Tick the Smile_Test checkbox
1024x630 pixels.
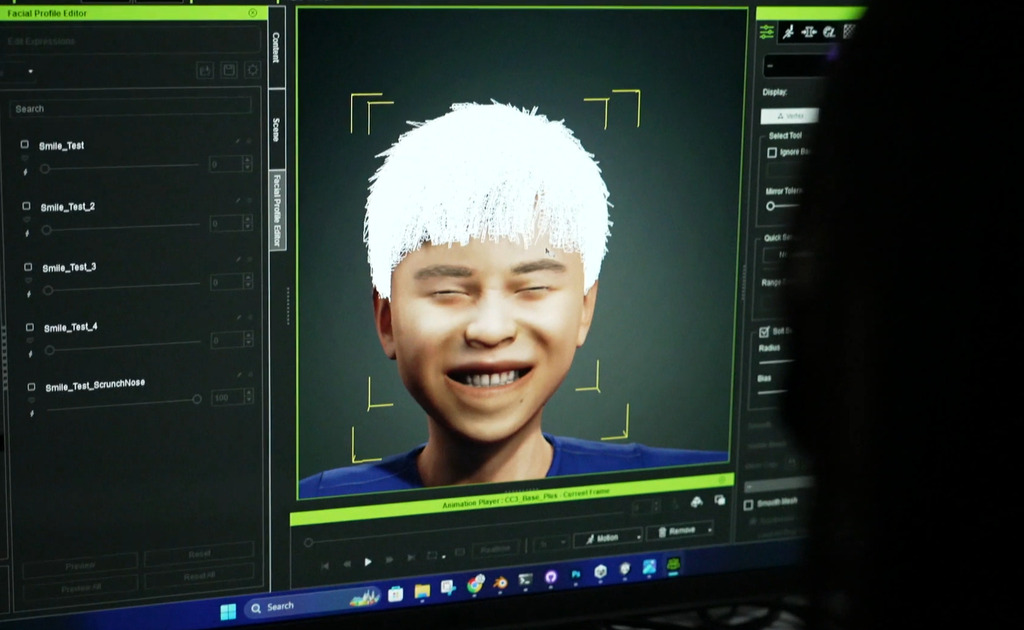tap(25, 144)
